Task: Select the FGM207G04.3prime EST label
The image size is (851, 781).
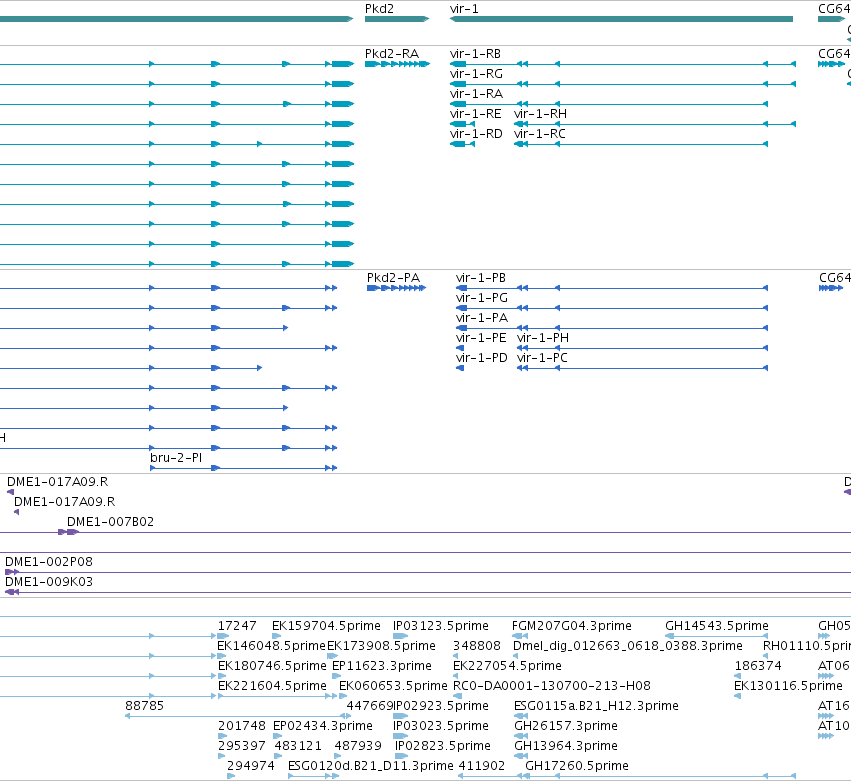Action: tap(571, 626)
